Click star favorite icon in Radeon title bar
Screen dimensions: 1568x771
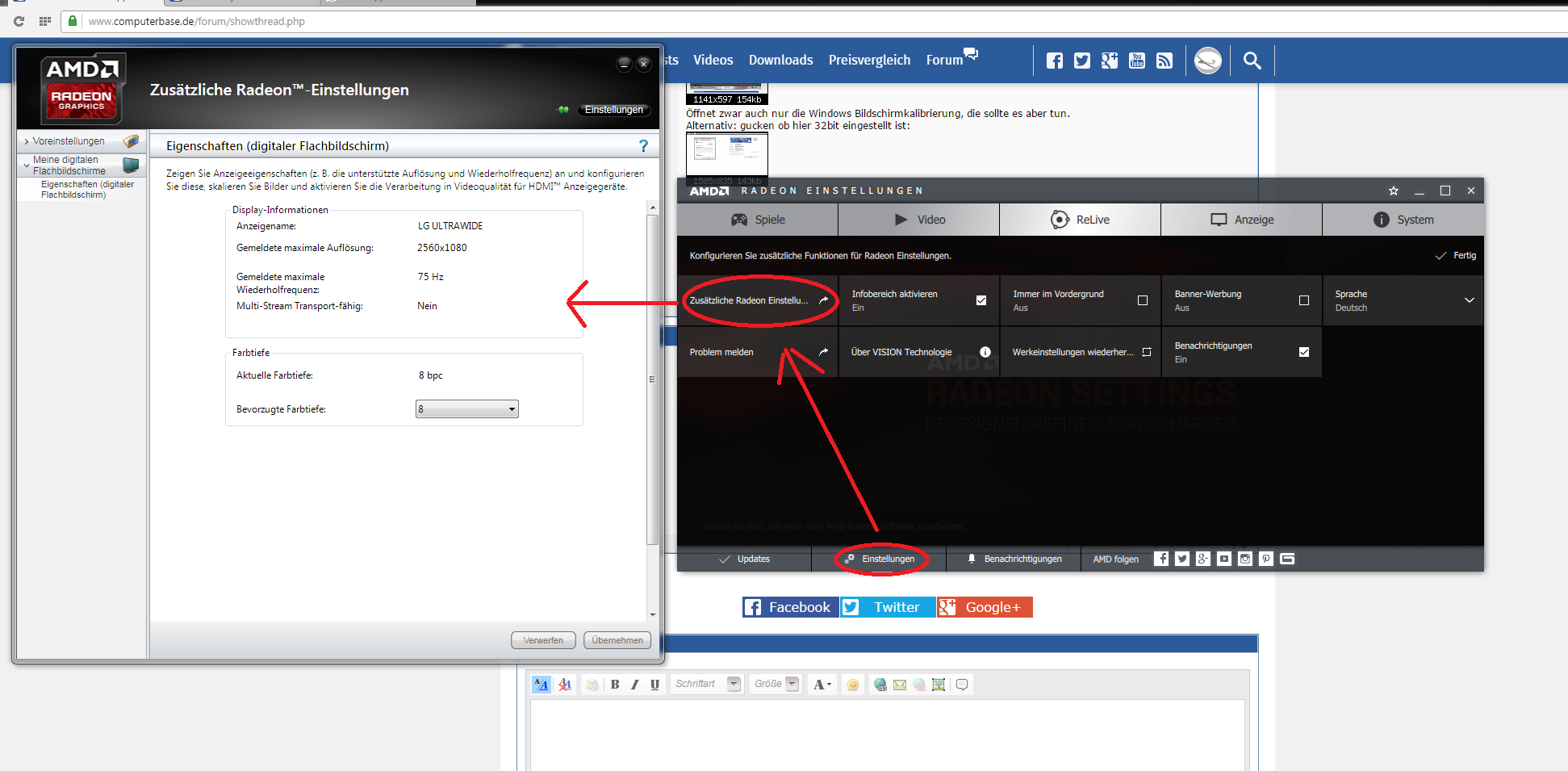tap(1394, 191)
